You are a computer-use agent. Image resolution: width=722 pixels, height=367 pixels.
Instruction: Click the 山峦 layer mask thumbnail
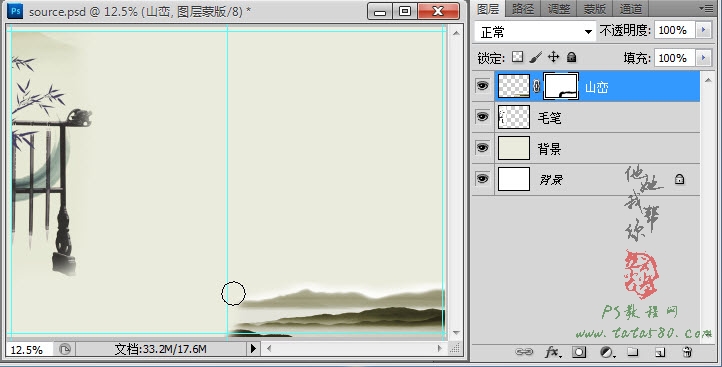[561, 86]
